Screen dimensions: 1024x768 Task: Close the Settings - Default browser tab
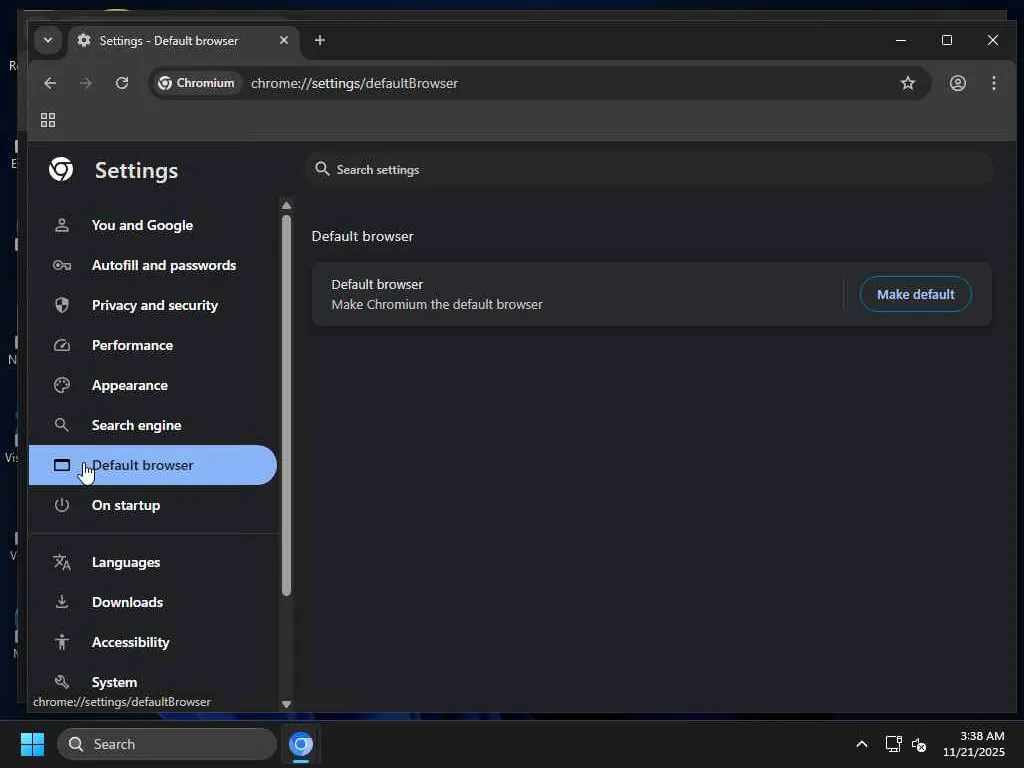(283, 40)
